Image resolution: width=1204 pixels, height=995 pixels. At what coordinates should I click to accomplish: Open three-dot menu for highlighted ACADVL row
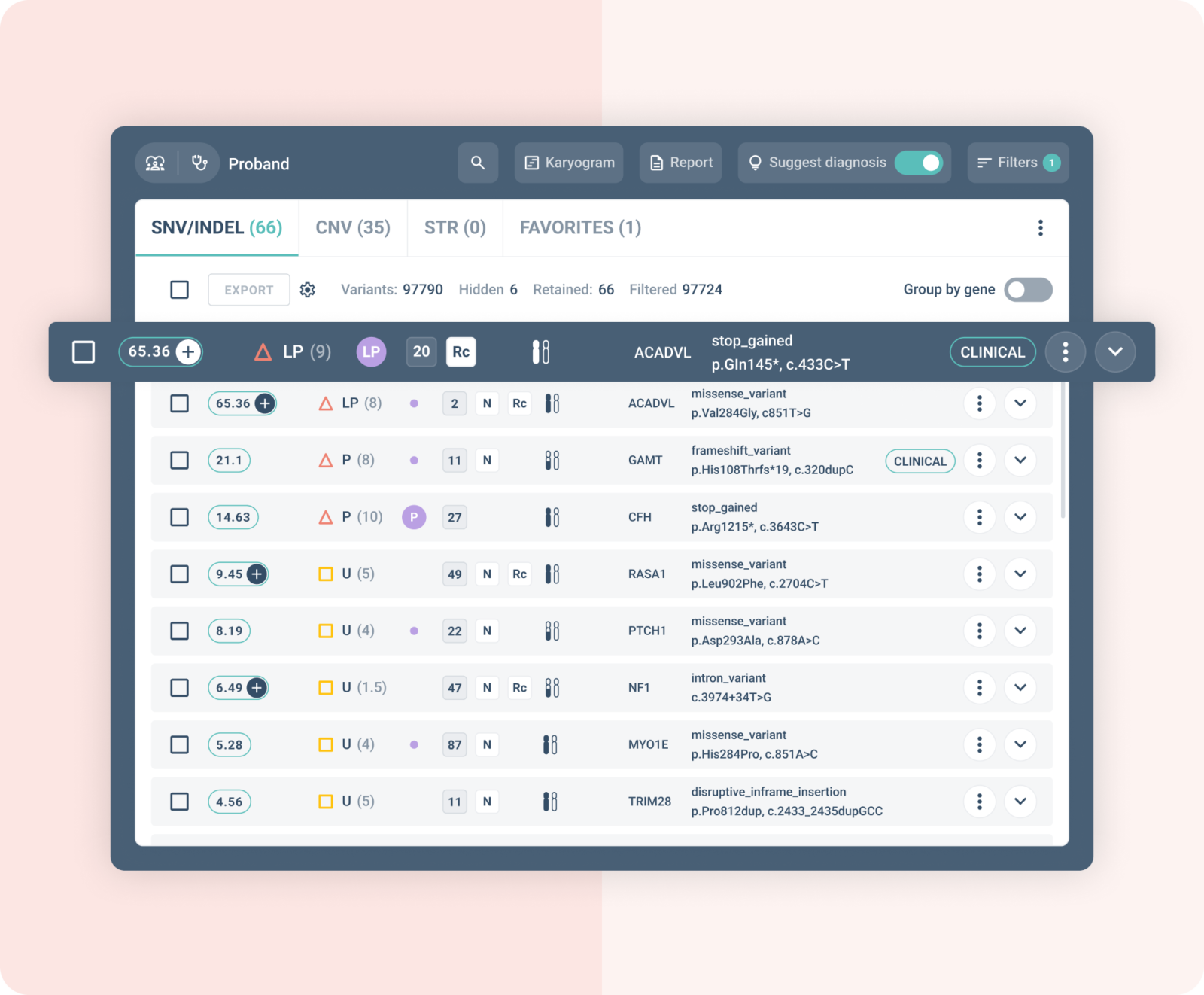click(x=1066, y=352)
